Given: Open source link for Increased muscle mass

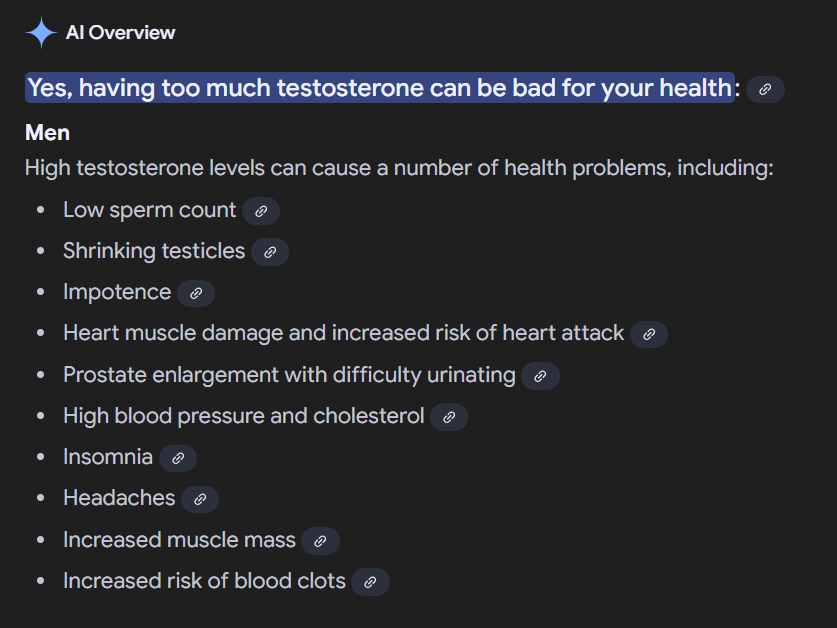Looking at the screenshot, I should pyautogui.click(x=320, y=541).
